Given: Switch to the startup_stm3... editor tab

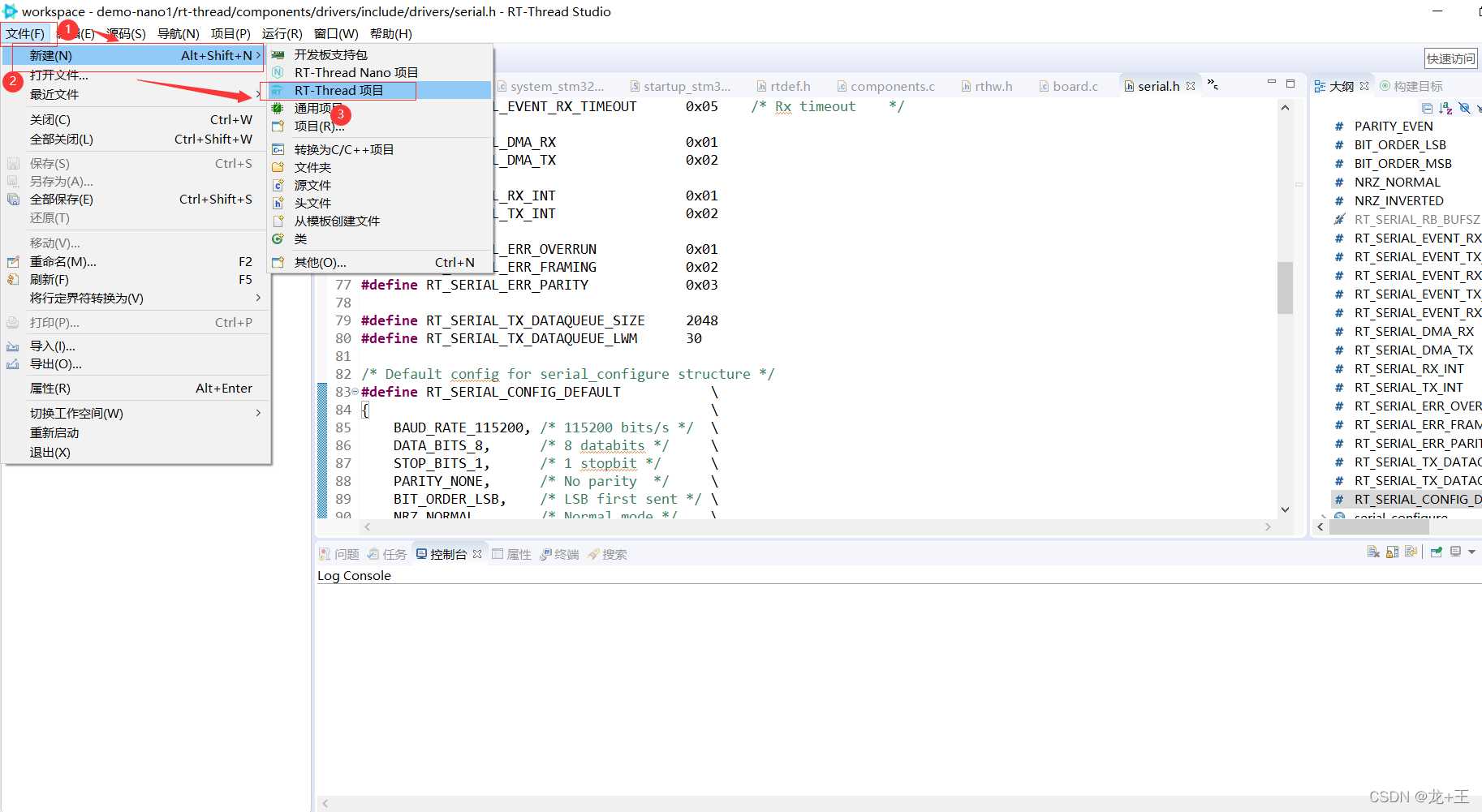Looking at the screenshot, I should click(x=682, y=86).
